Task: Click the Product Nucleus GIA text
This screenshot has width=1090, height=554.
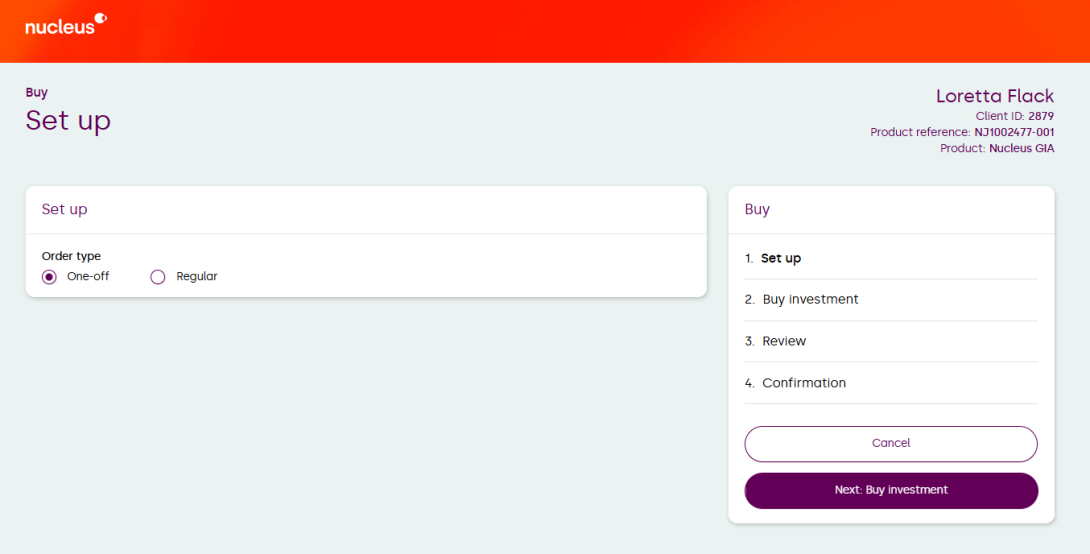Action: (x=996, y=148)
